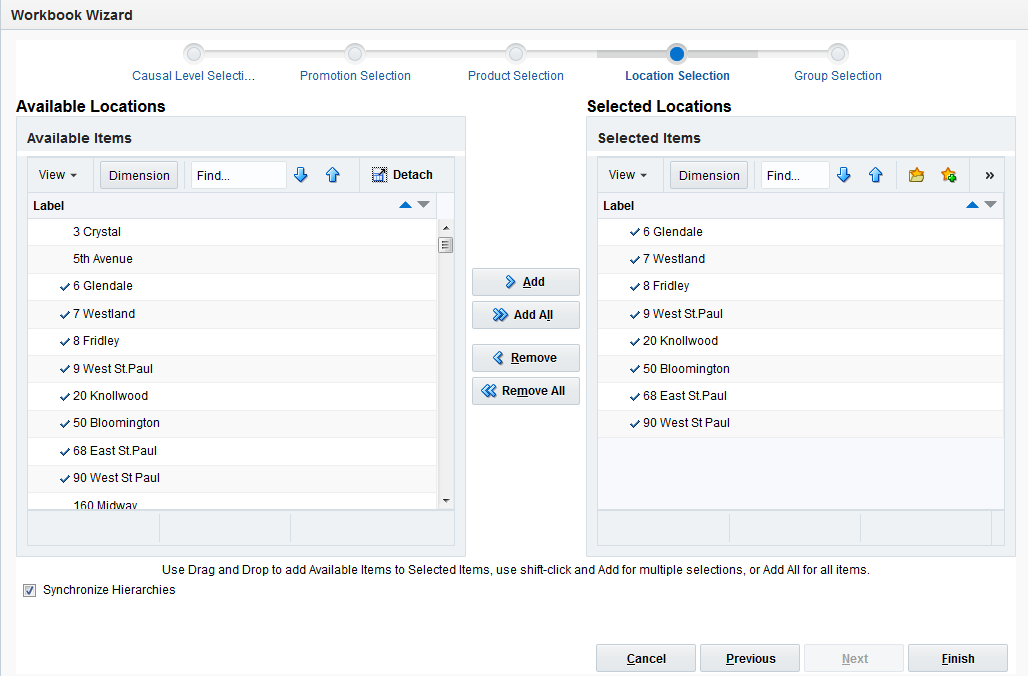The image size is (1028, 676).
Task: Click the Available Items scrollbar thumb
Action: pyautogui.click(x=446, y=245)
